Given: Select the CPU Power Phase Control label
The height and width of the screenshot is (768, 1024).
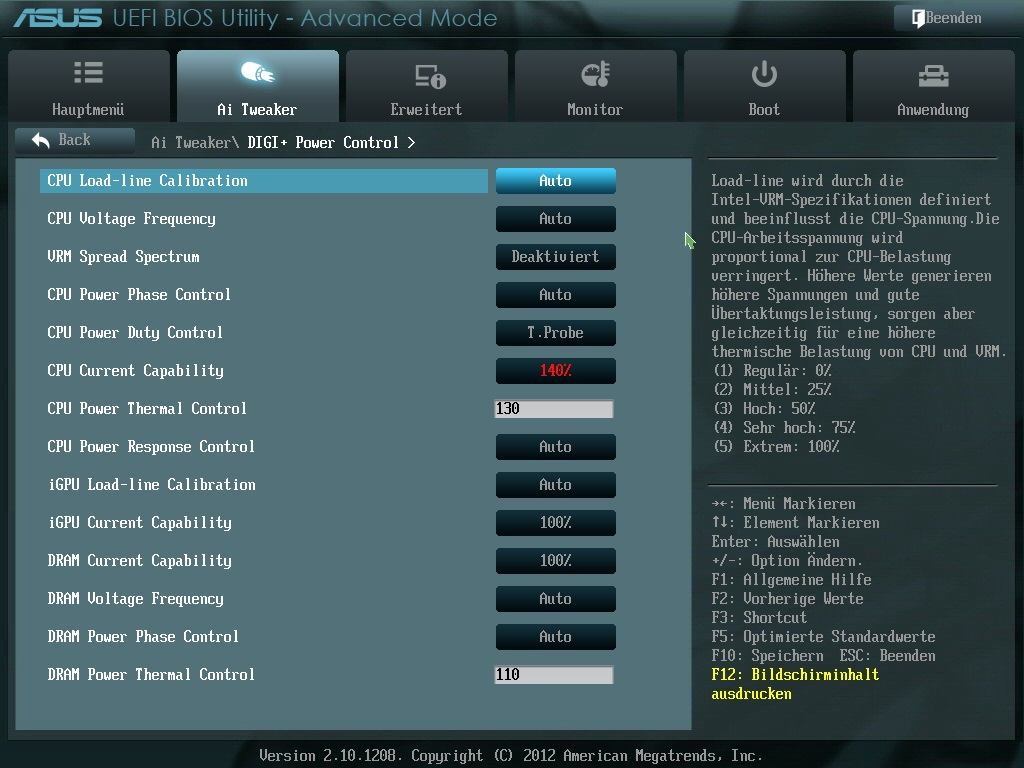Looking at the screenshot, I should tap(139, 295).
